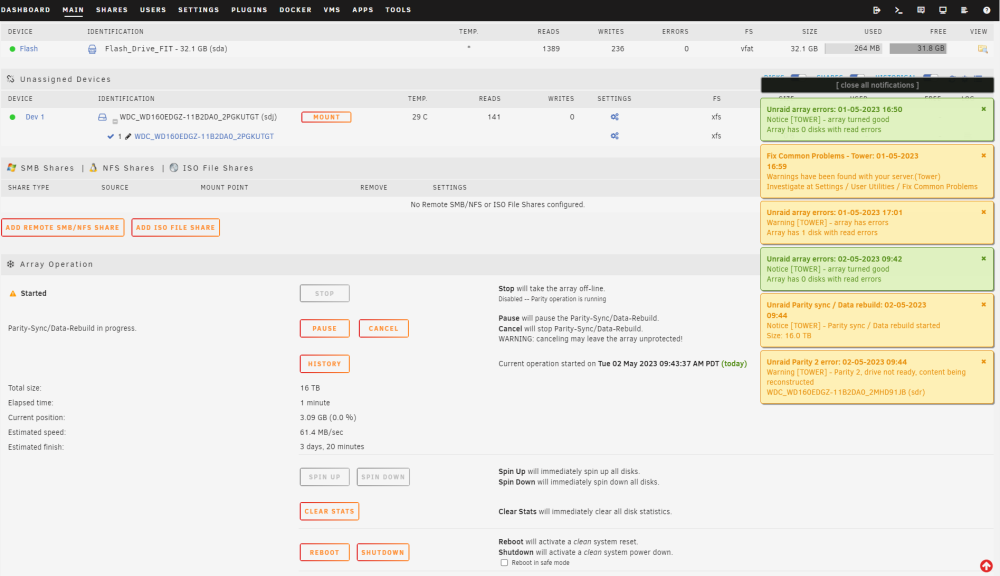Viewport: 1000px width, 576px height.
Task: Click the Unraid Parity 2 error notification text
Action: [x=866, y=377]
